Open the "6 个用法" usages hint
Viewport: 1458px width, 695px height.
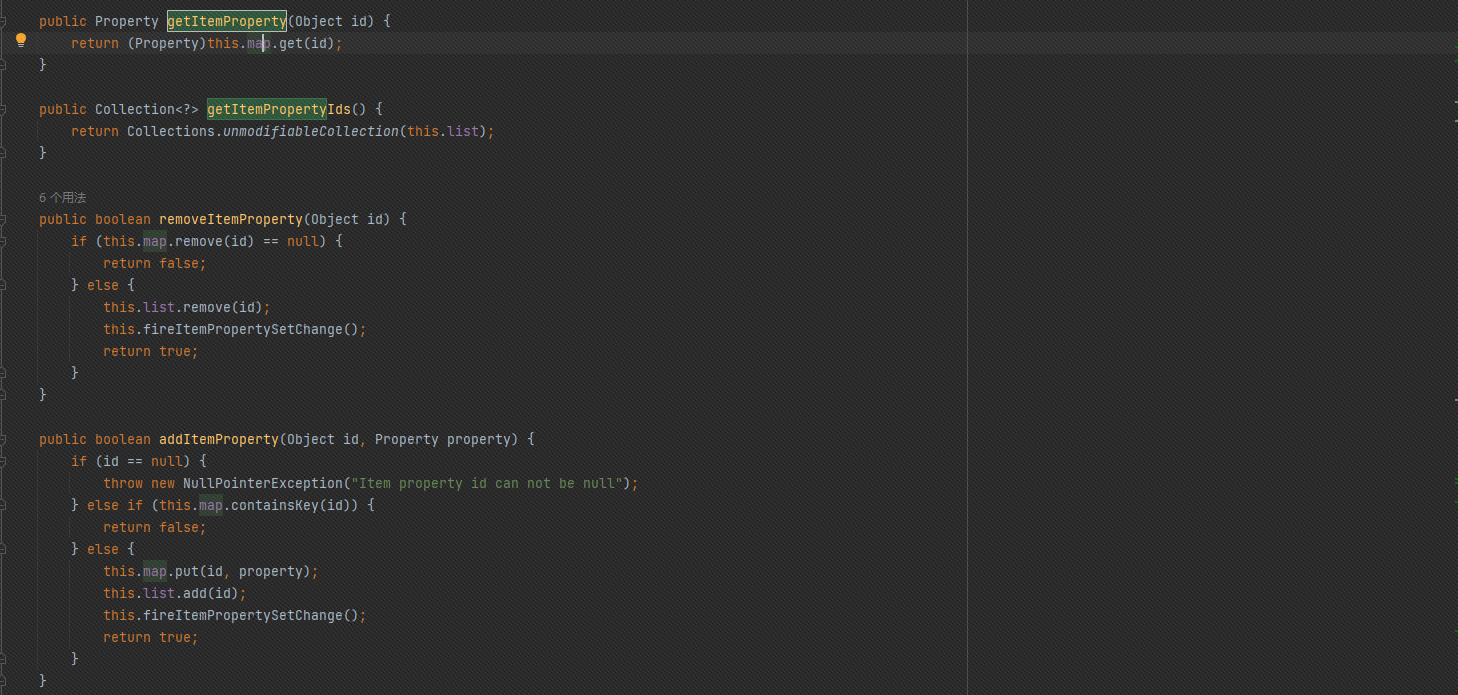pyautogui.click(x=63, y=198)
